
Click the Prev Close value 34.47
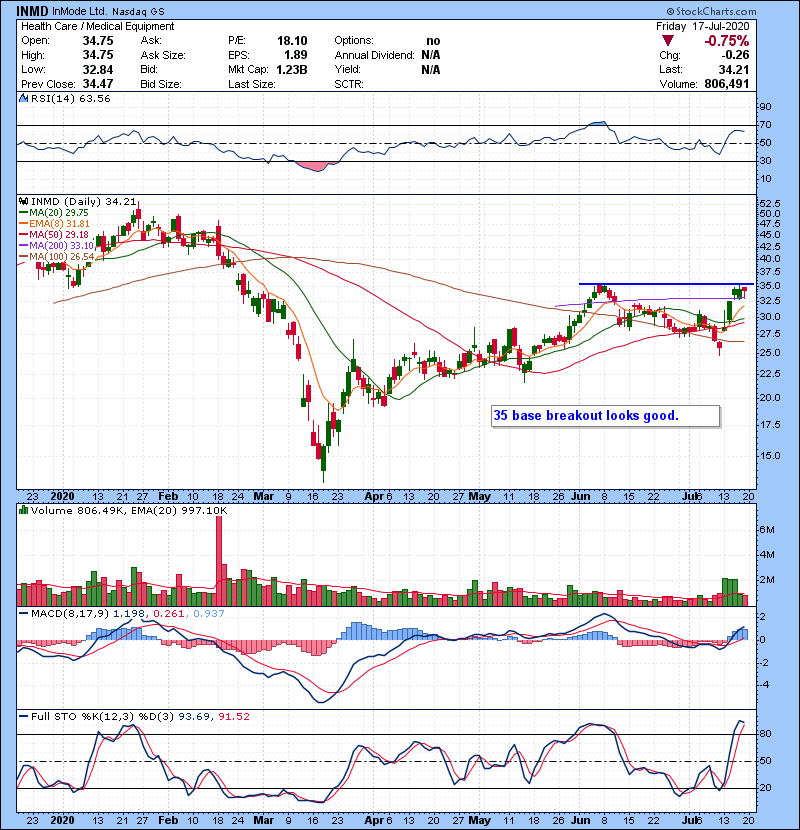coord(98,84)
